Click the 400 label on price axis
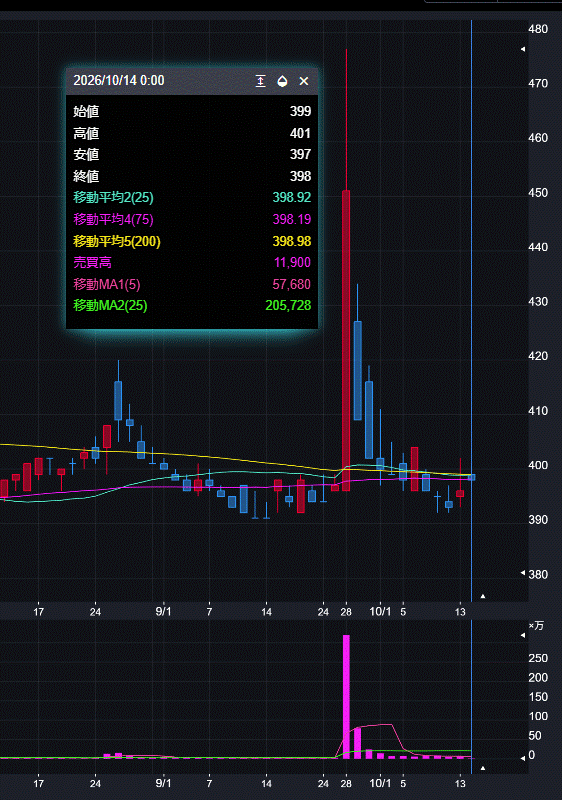This screenshot has height=800, width=562. tap(538, 465)
